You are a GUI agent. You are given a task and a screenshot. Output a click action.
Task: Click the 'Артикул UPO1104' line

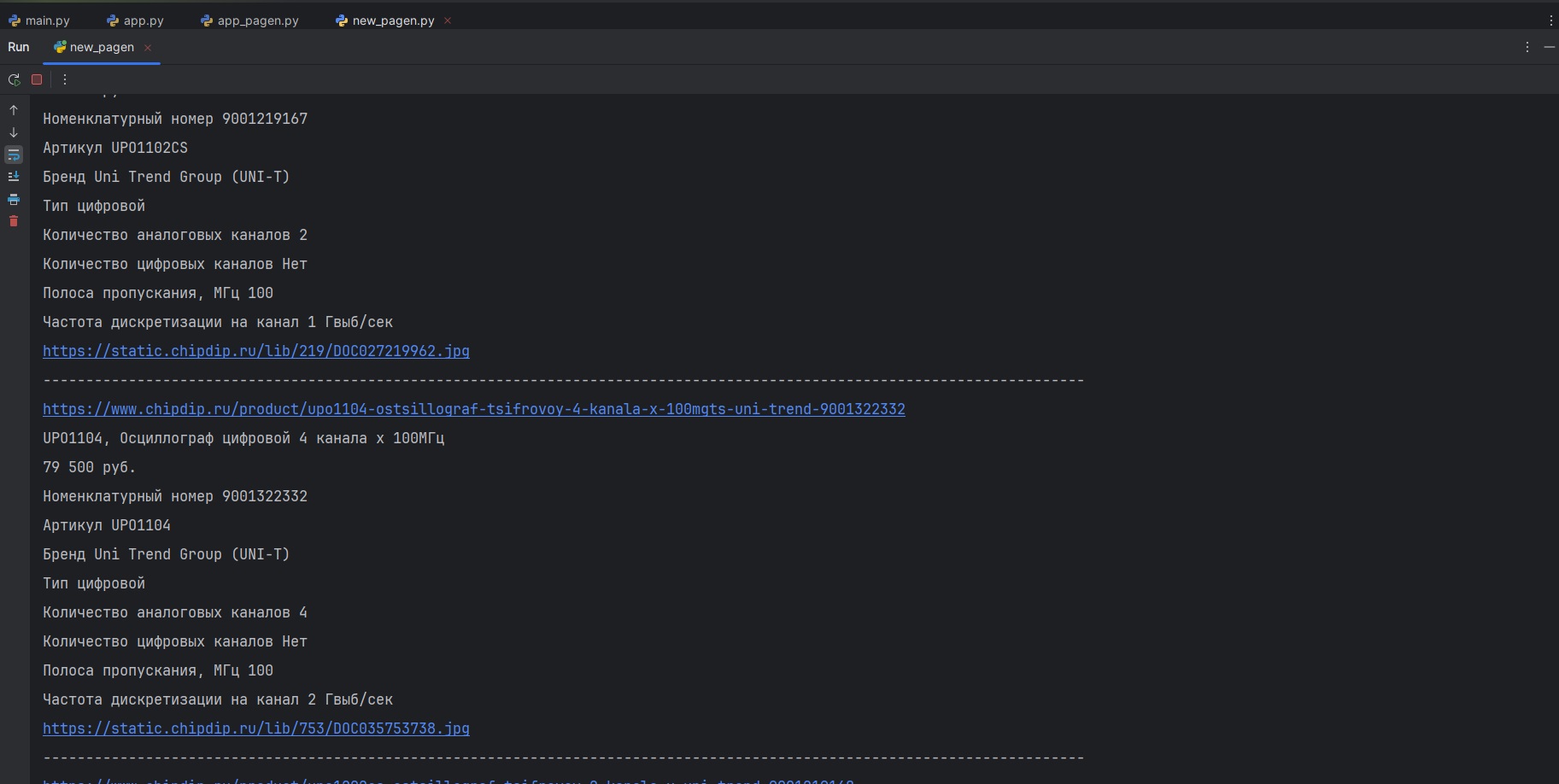(x=107, y=525)
